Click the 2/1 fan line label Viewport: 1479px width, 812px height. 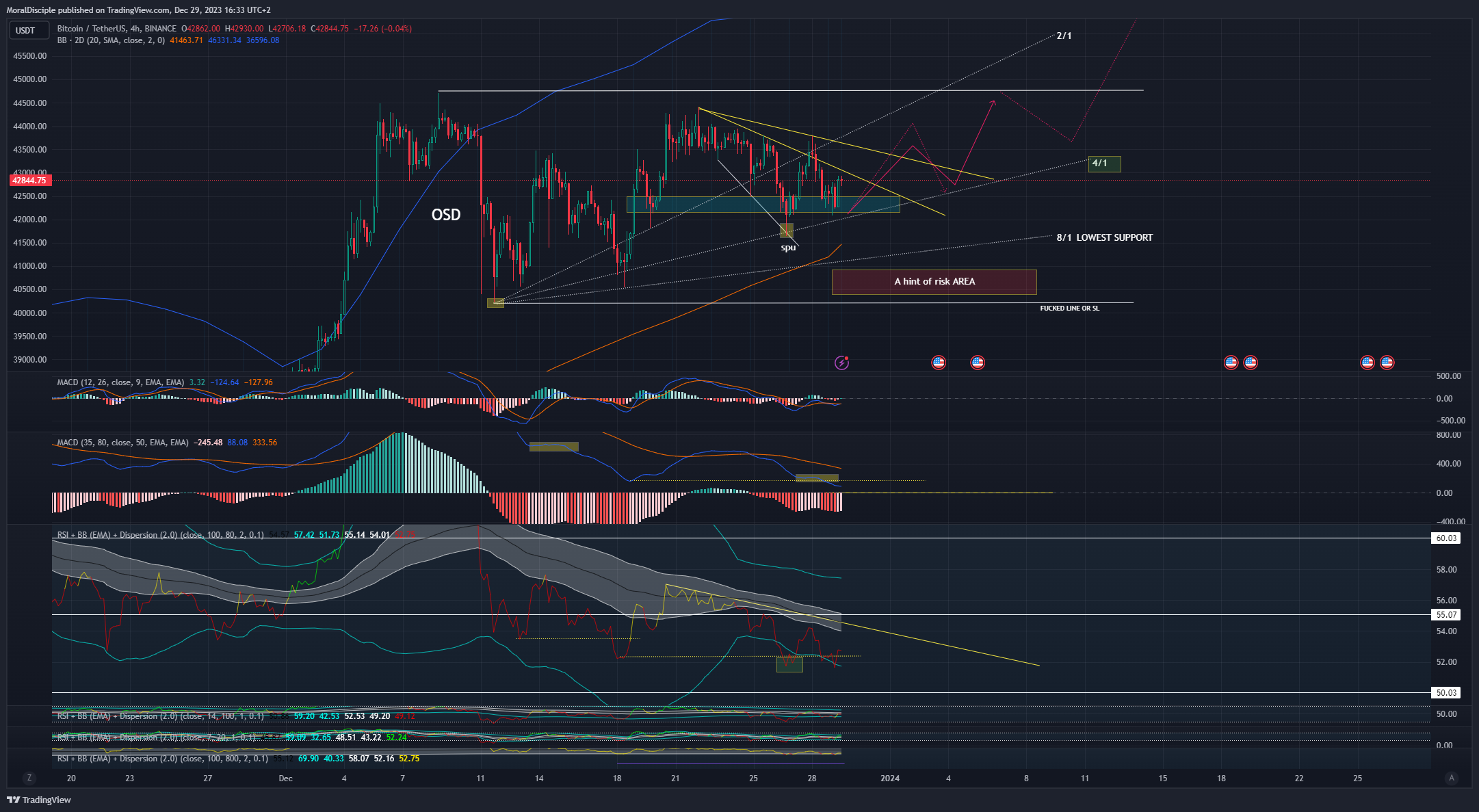click(x=1064, y=36)
